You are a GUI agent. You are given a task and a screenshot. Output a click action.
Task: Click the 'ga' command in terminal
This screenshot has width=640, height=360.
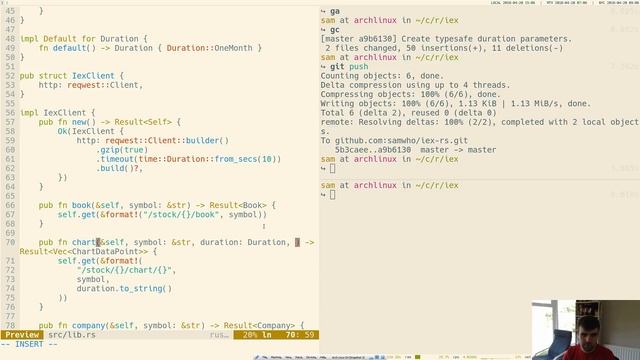pyautogui.click(x=335, y=11)
